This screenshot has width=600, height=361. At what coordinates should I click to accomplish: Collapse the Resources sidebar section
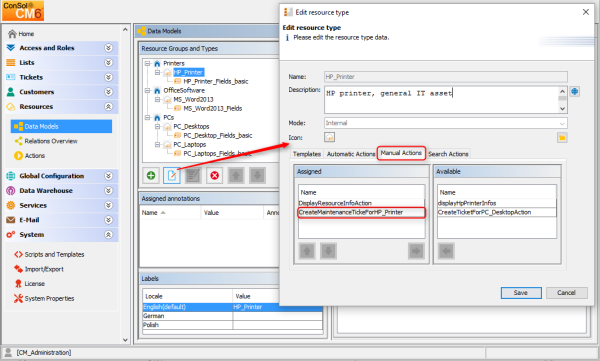109,106
